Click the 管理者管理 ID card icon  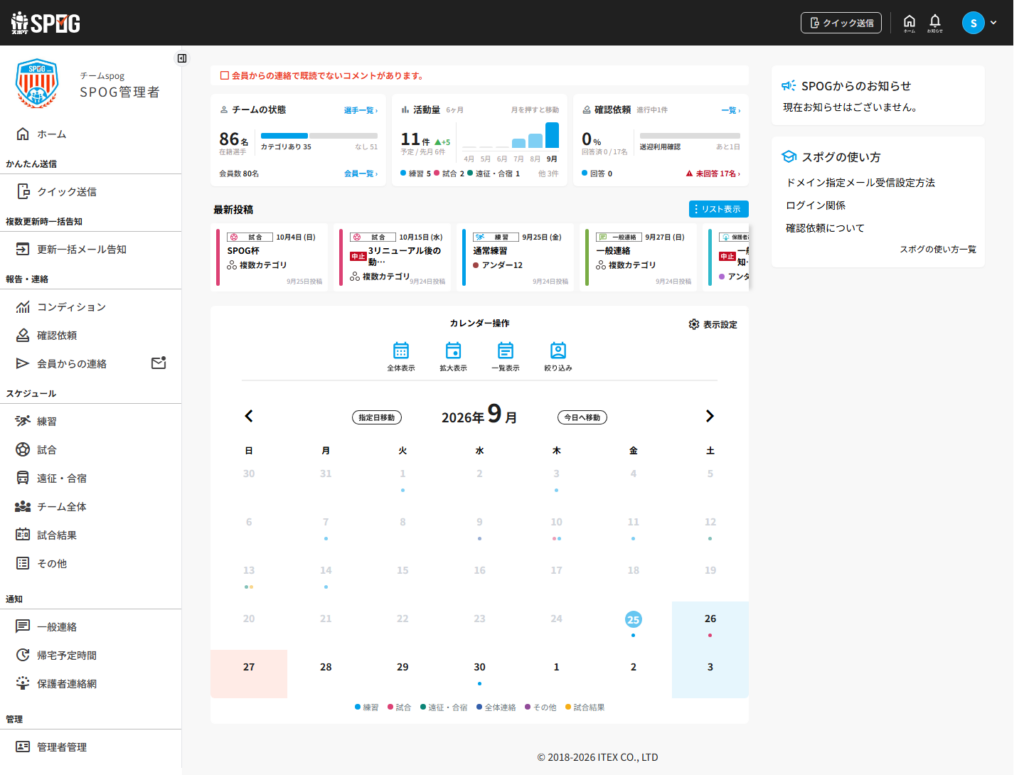[x=23, y=746]
